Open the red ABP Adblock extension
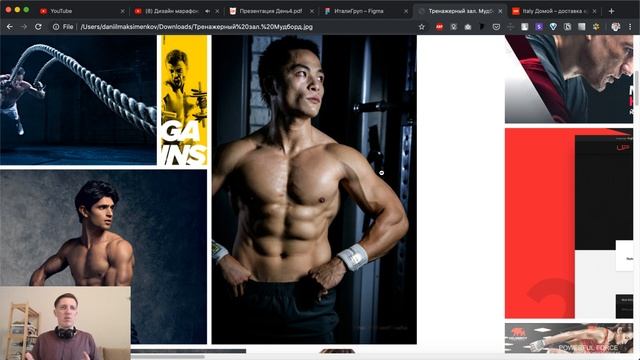640x360 pixels. point(439,27)
